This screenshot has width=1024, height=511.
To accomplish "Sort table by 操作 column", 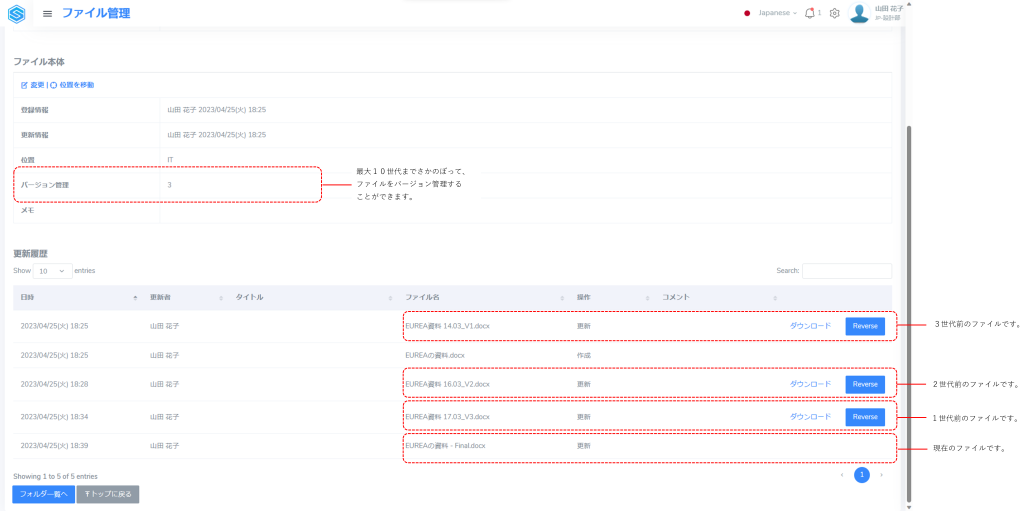I will click(584, 297).
